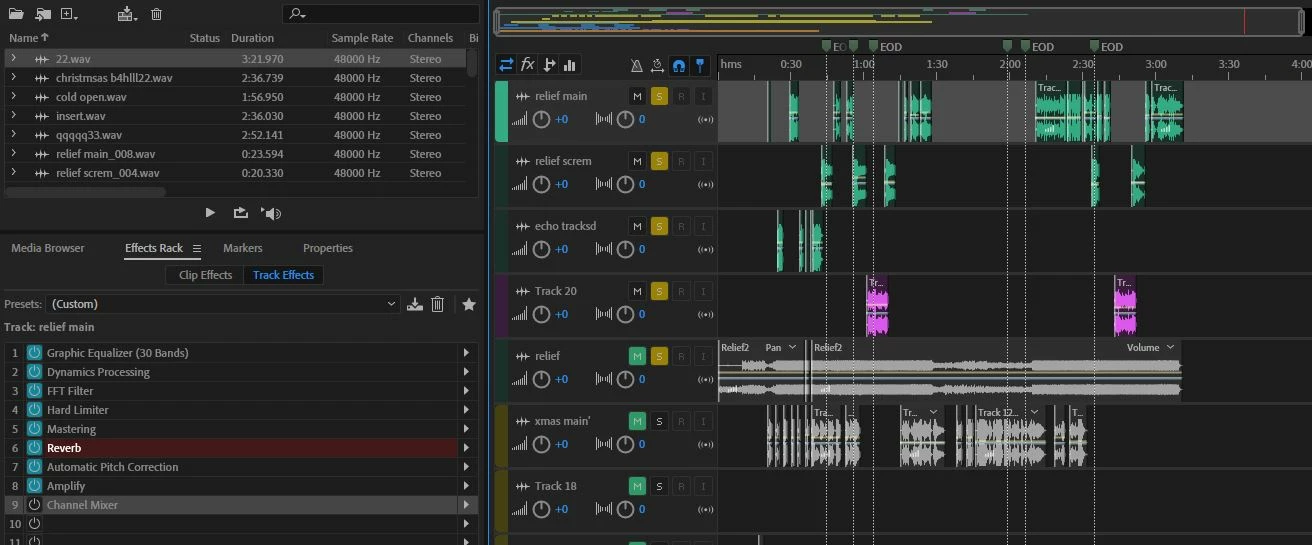The image size is (1312, 545).
Task: Toggle the metronome icon
Action: point(637,65)
